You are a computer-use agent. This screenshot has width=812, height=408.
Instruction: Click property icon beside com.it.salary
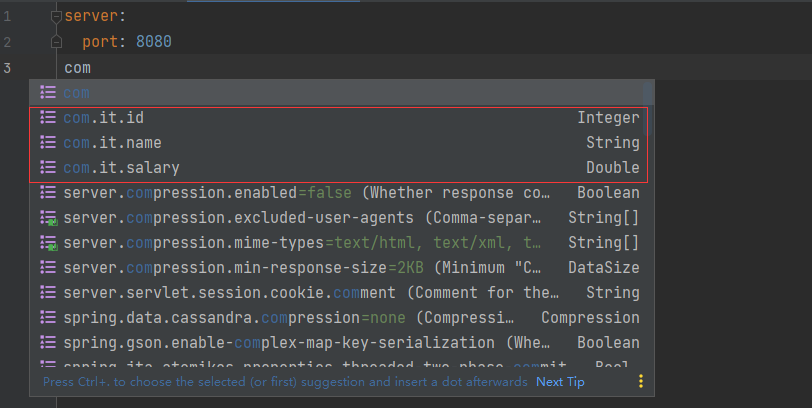pos(48,167)
